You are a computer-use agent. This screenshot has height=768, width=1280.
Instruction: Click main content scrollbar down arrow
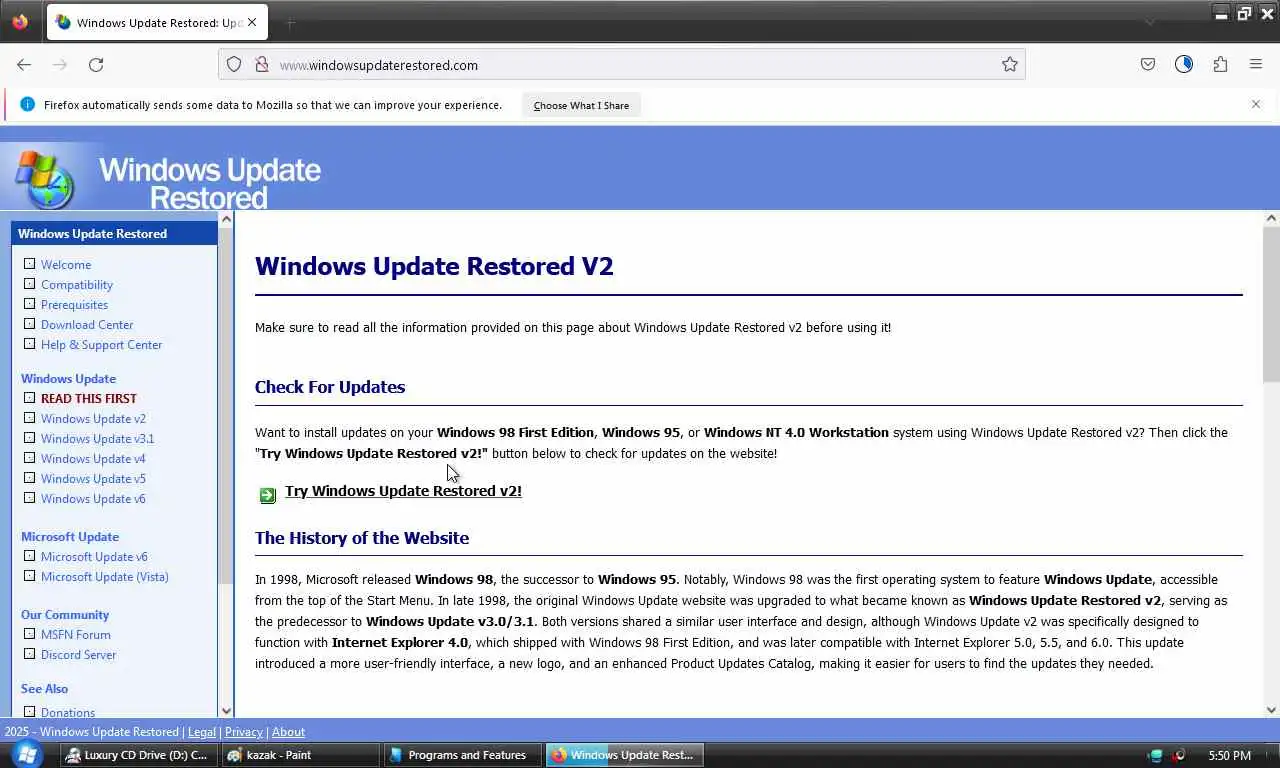(1272, 710)
